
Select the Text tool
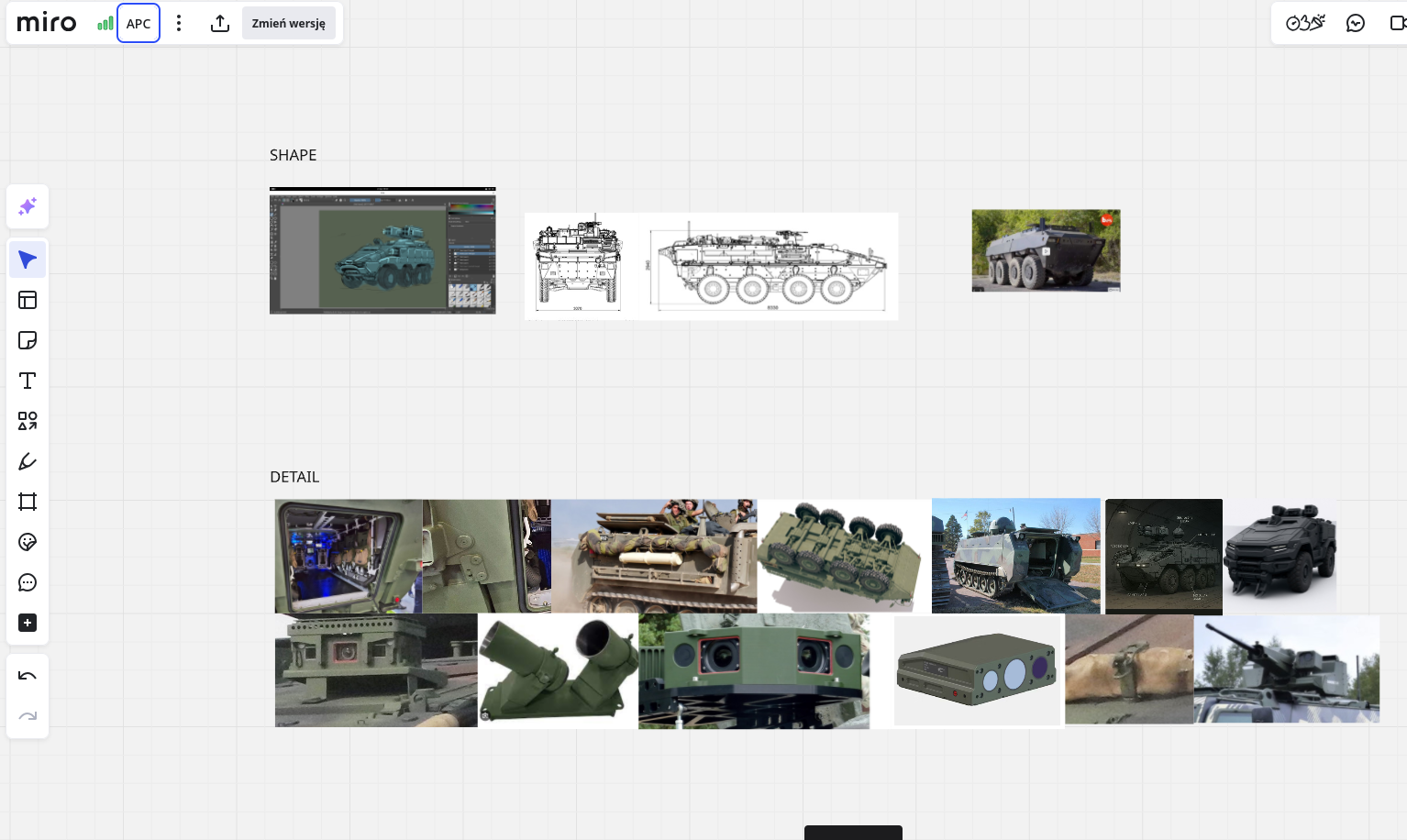coord(28,381)
